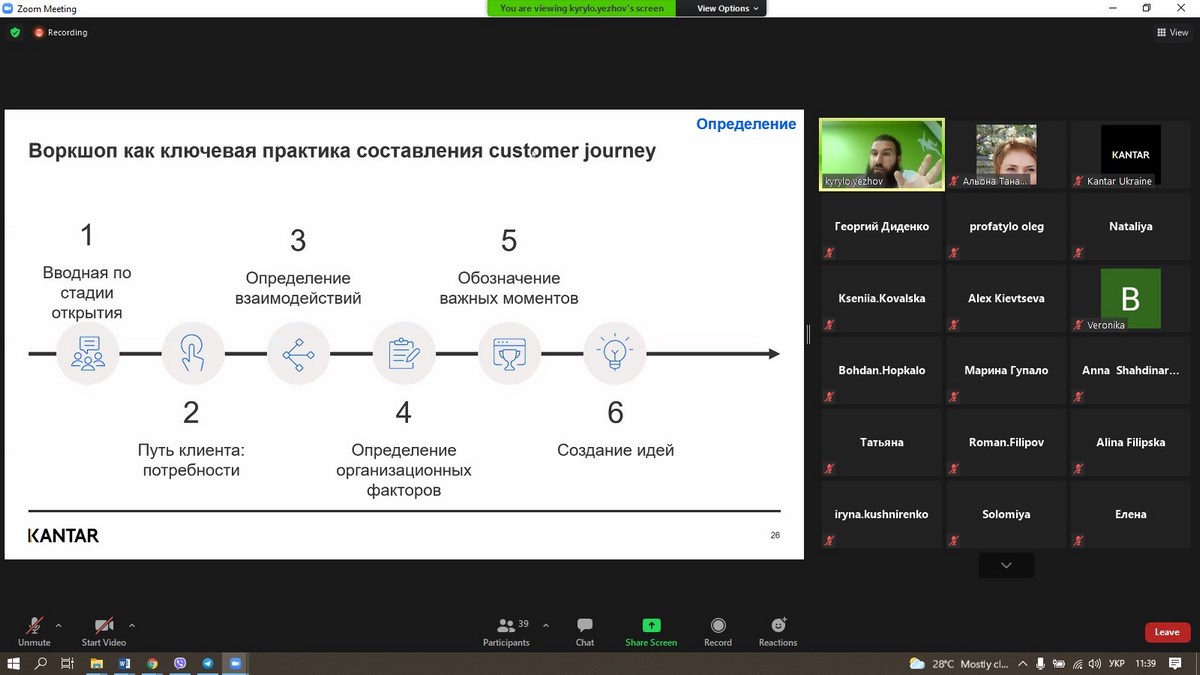Open Viber from the Windows taskbar

[180, 663]
